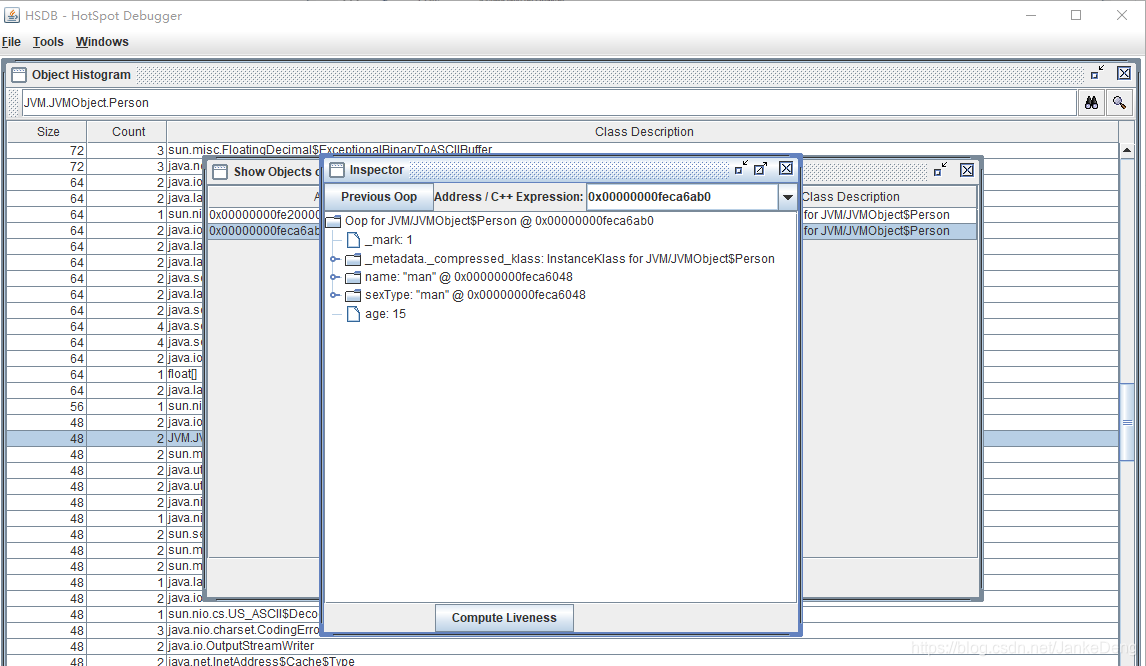Close the Show Objects window
The width and height of the screenshot is (1146, 666).
pyautogui.click(x=967, y=170)
